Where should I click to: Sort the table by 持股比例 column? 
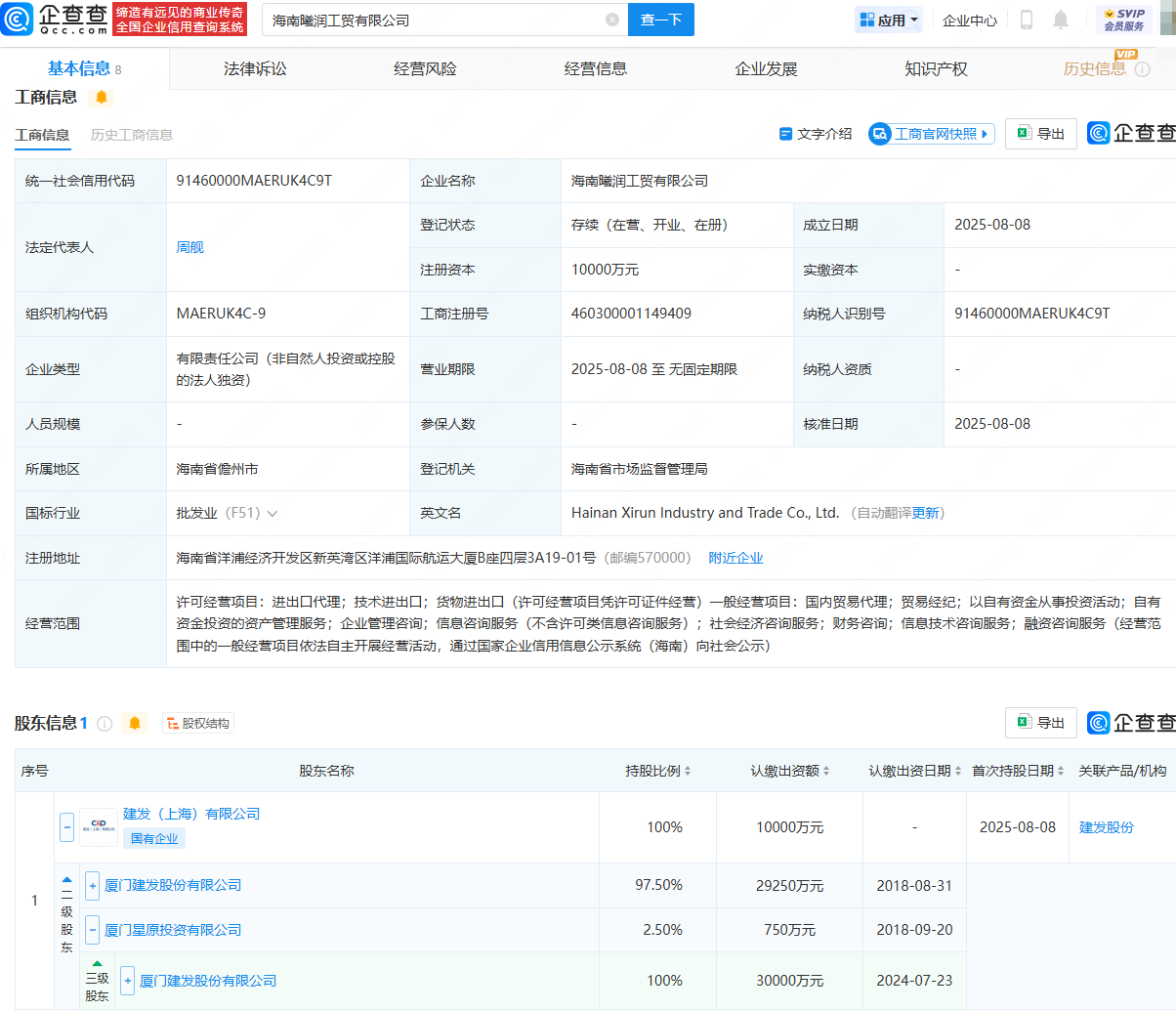click(658, 771)
